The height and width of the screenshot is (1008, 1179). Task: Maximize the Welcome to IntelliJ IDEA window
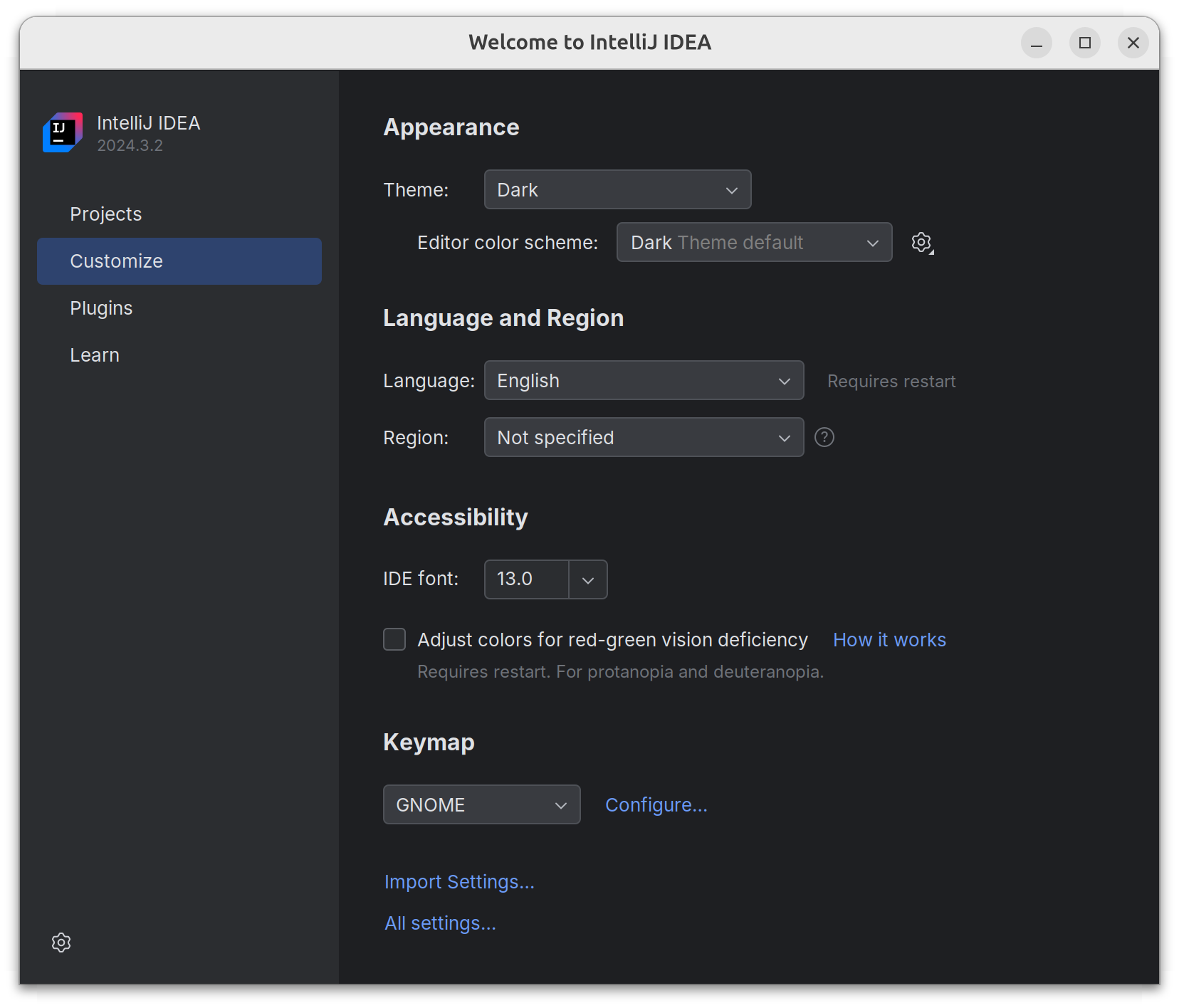point(1084,43)
